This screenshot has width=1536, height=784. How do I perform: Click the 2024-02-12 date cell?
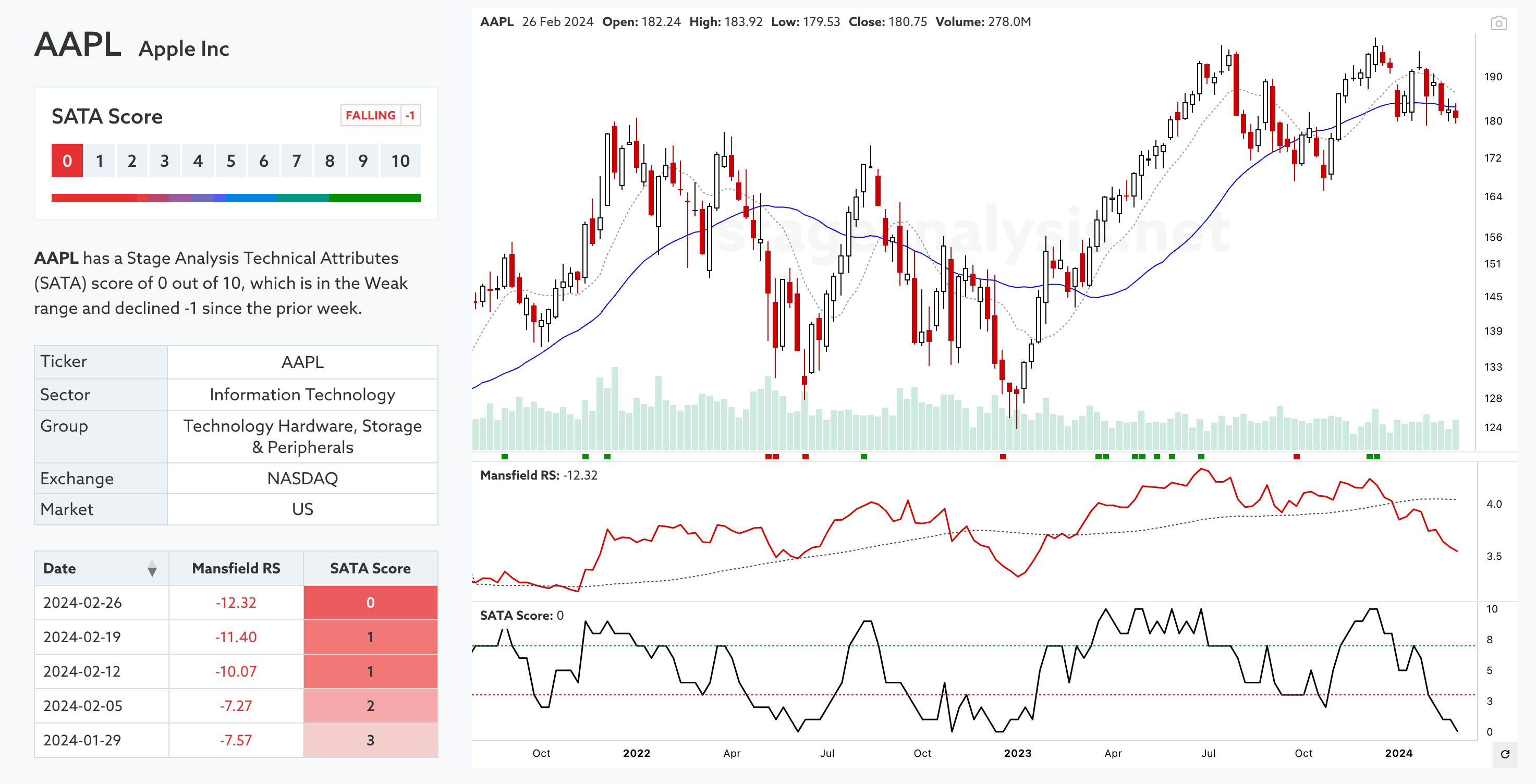(101, 671)
